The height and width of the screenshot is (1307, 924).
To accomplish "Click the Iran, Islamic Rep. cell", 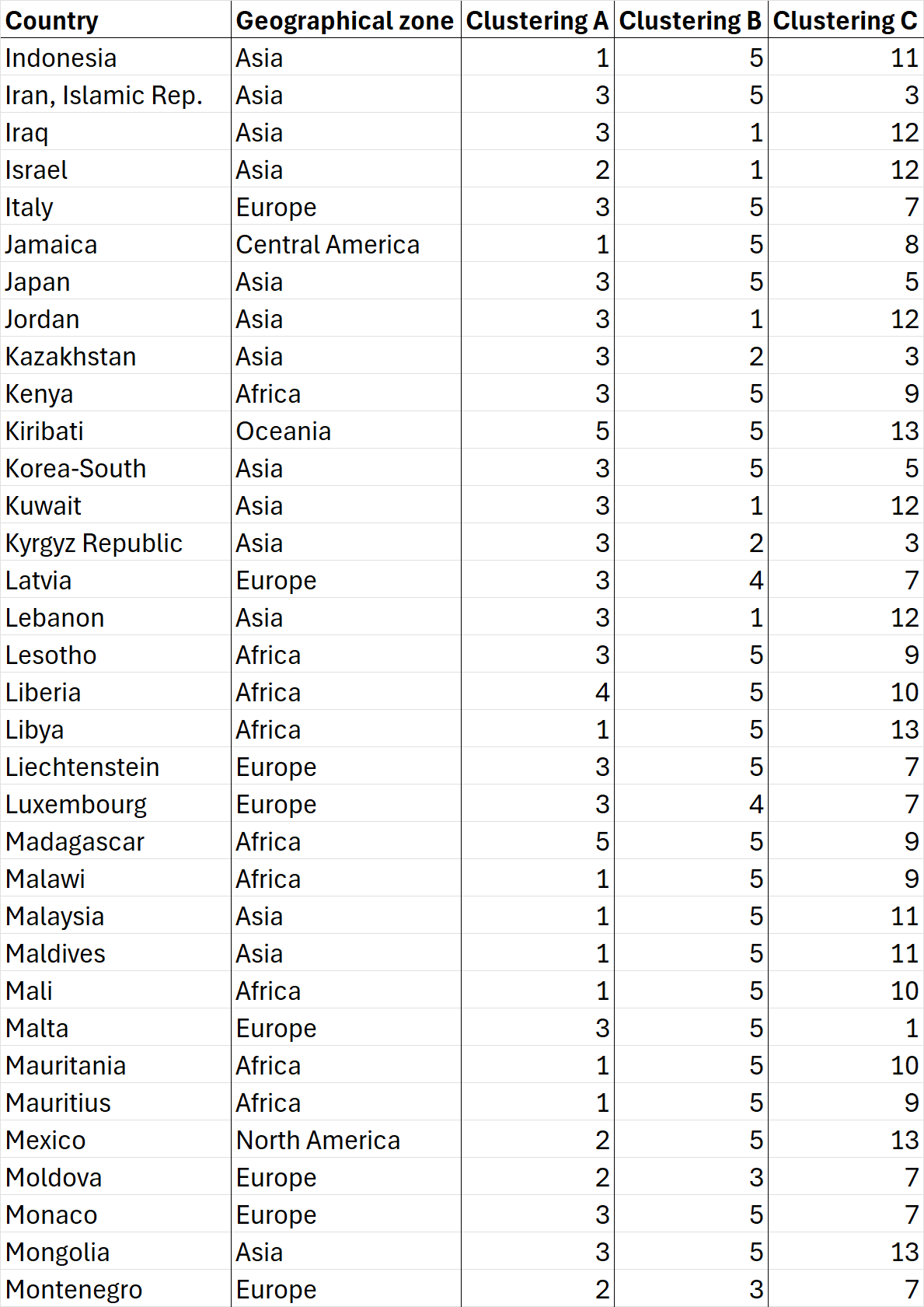I will coord(103,96).
